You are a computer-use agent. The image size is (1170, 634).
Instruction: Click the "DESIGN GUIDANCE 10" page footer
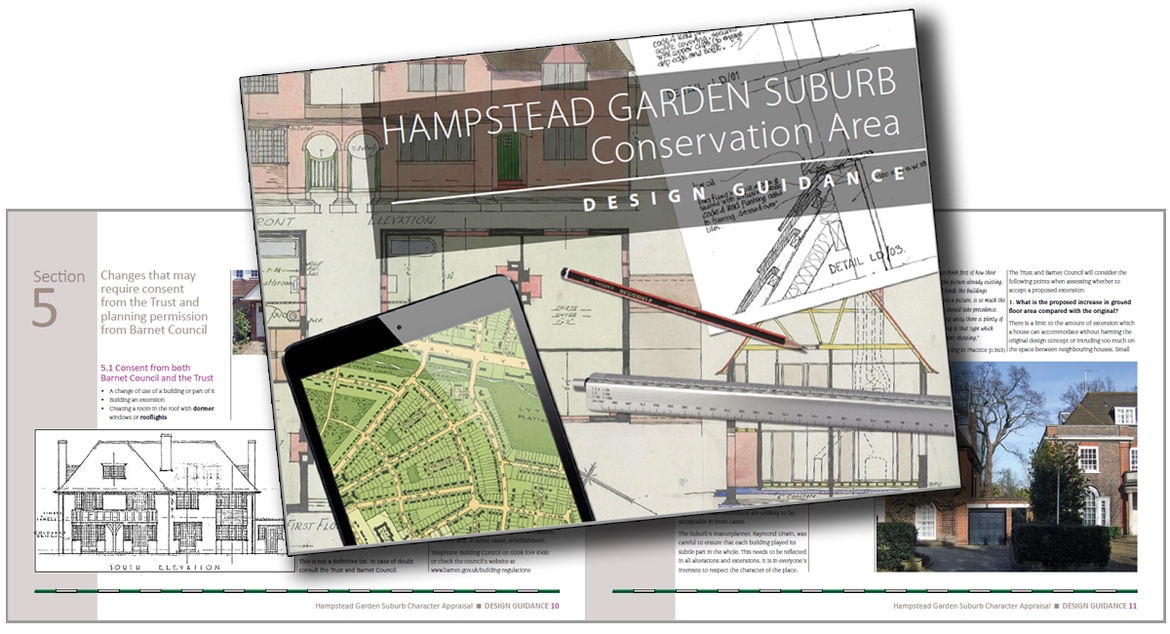tap(522, 606)
